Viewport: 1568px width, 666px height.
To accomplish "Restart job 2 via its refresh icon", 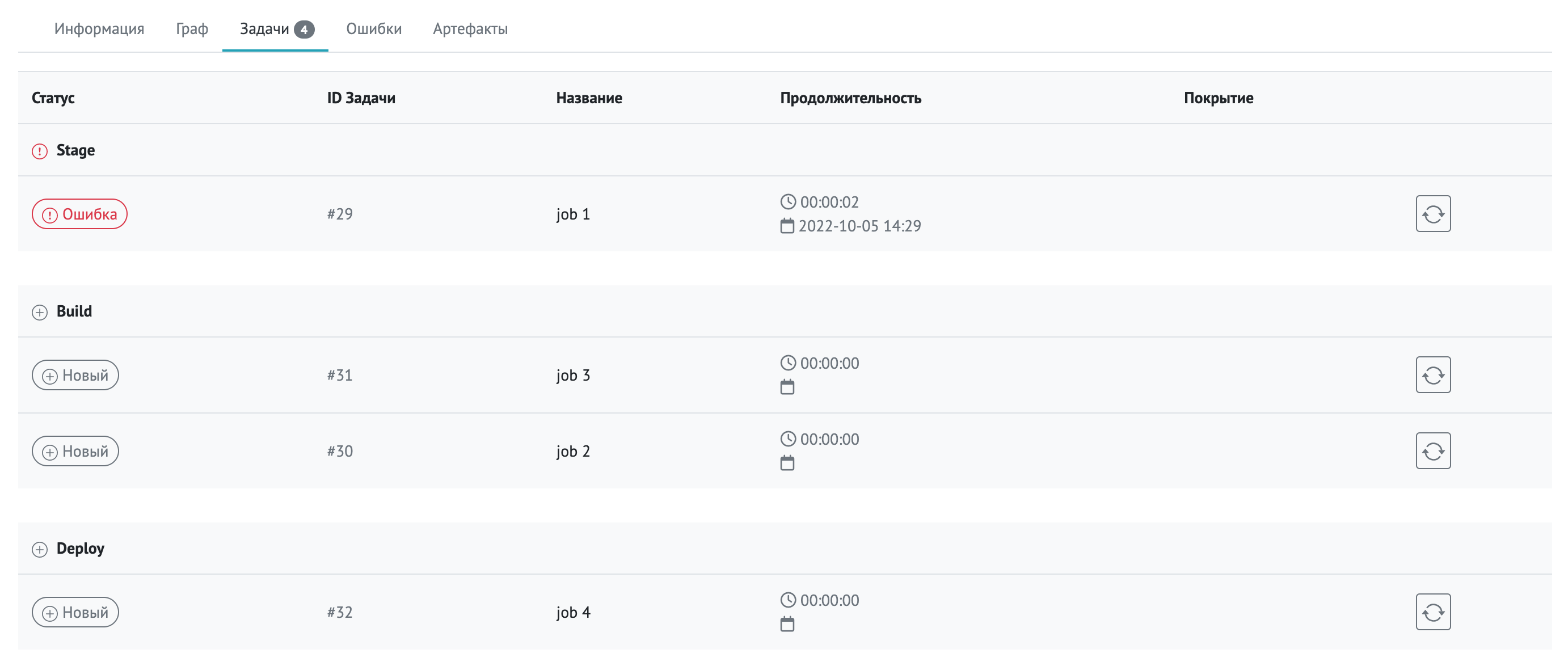I will tap(1433, 451).
